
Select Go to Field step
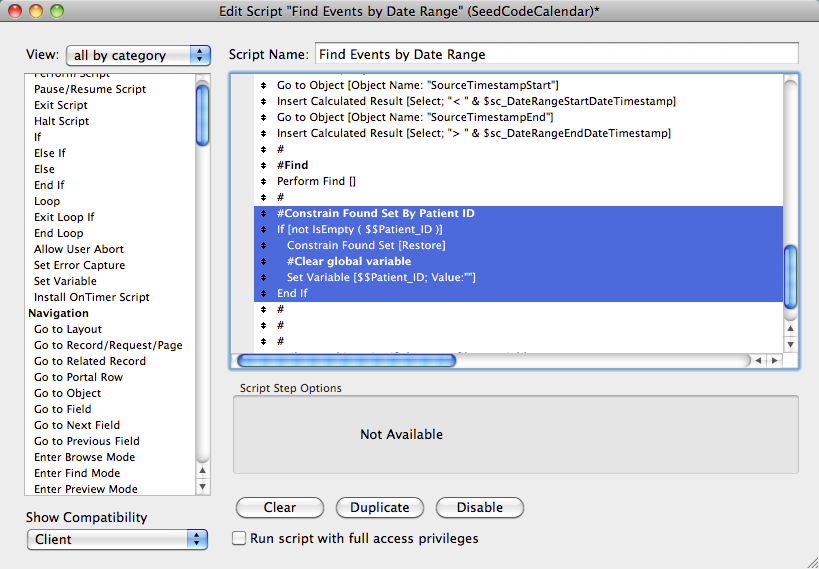point(63,409)
